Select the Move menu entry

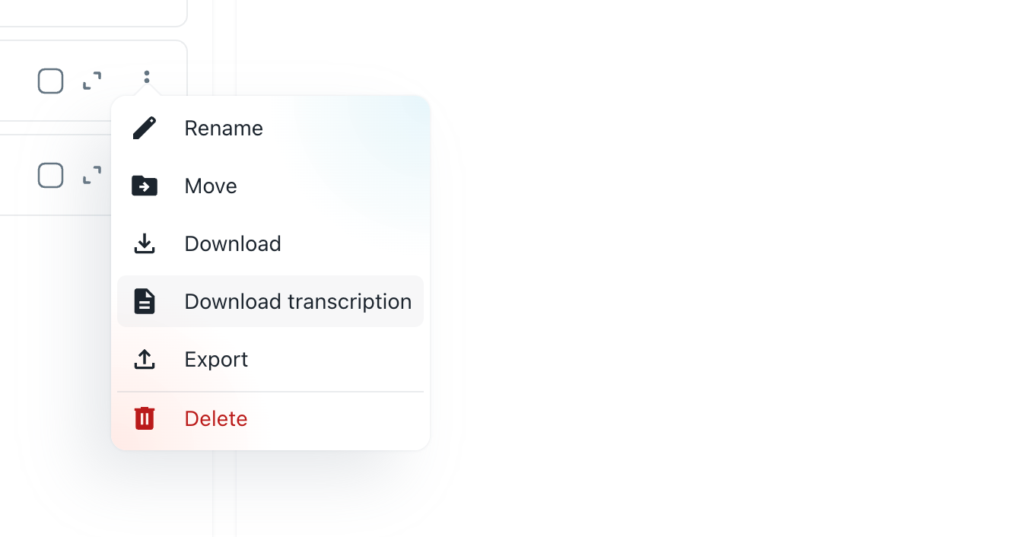(210, 186)
